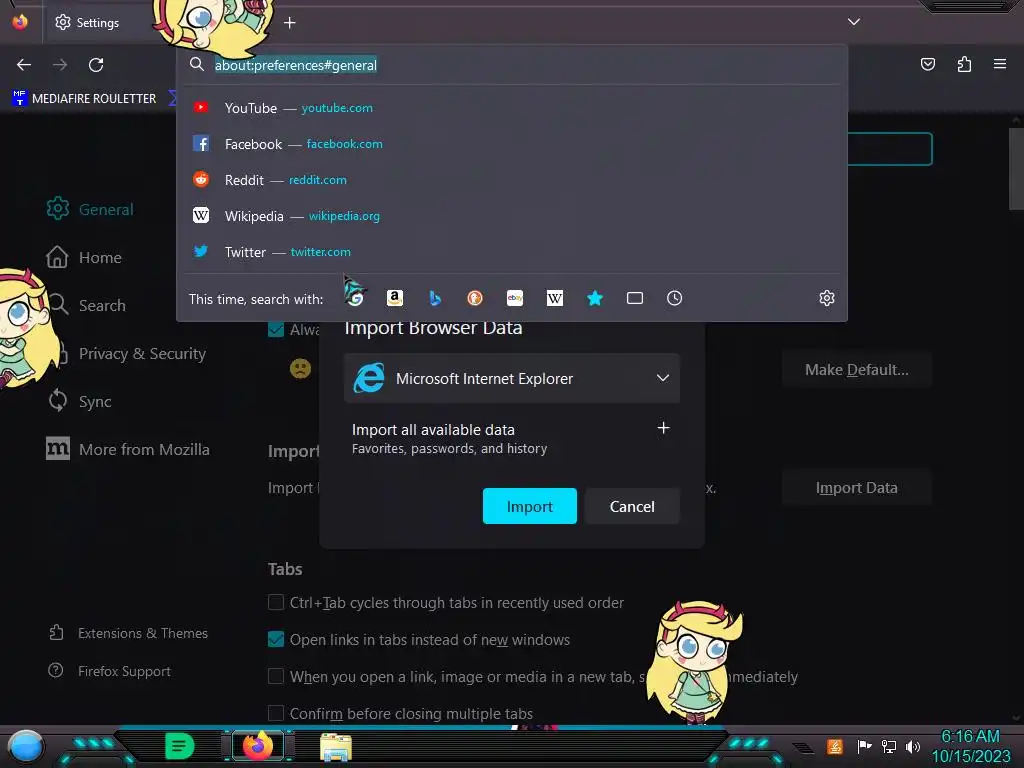Image resolution: width=1024 pixels, height=768 pixels.
Task: Choose the Twitter suggestion
Action: (513, 251)
